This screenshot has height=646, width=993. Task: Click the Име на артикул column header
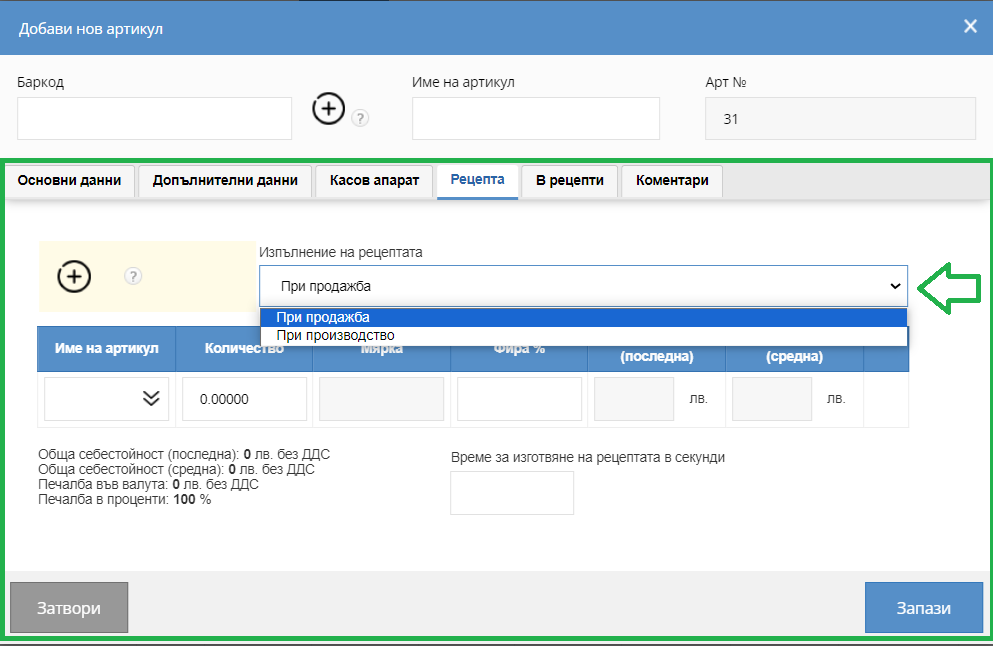point(106,348)
